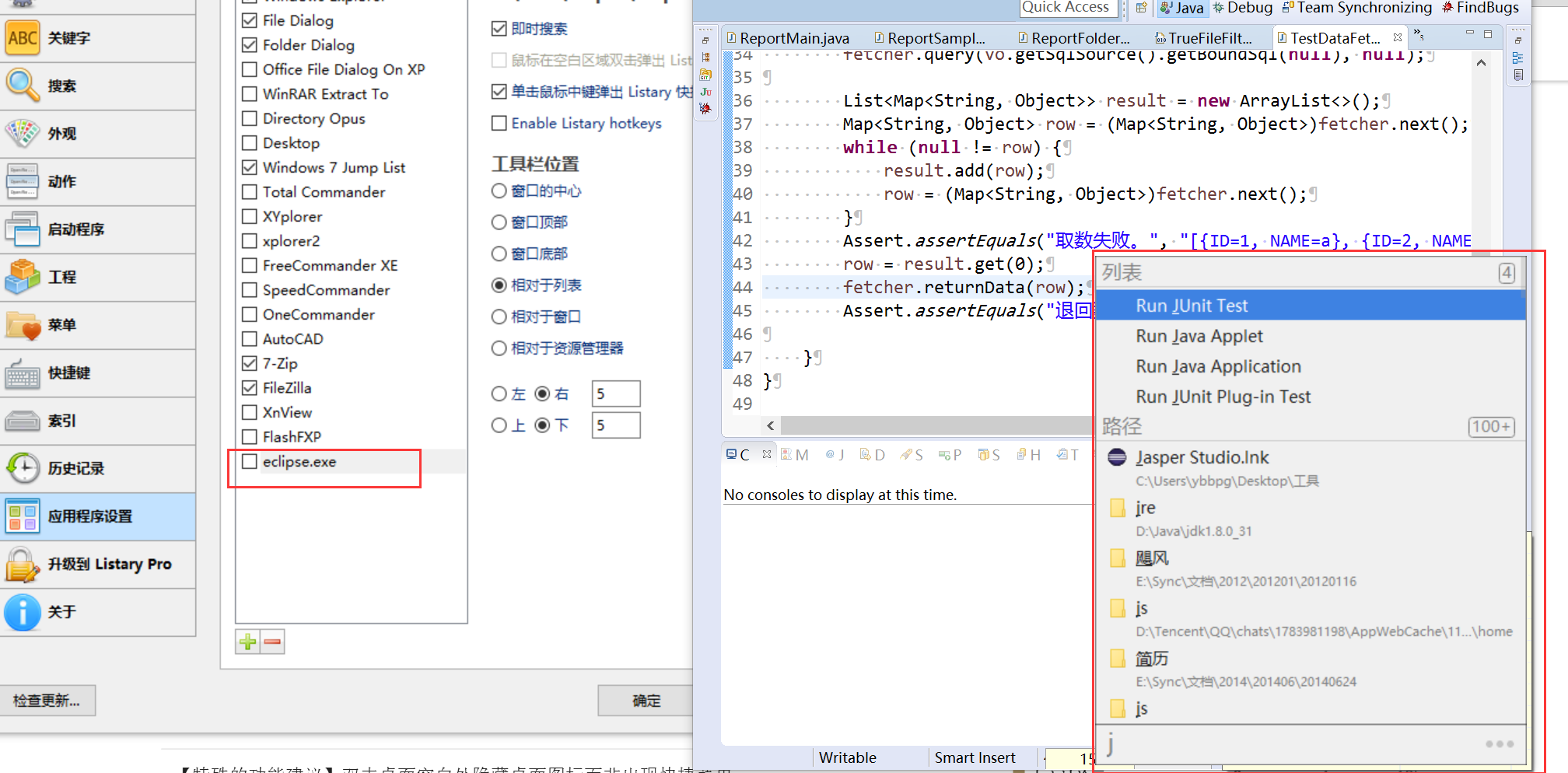
Task: Select the 窗口顶部 radio option
Action: (499, 222)
